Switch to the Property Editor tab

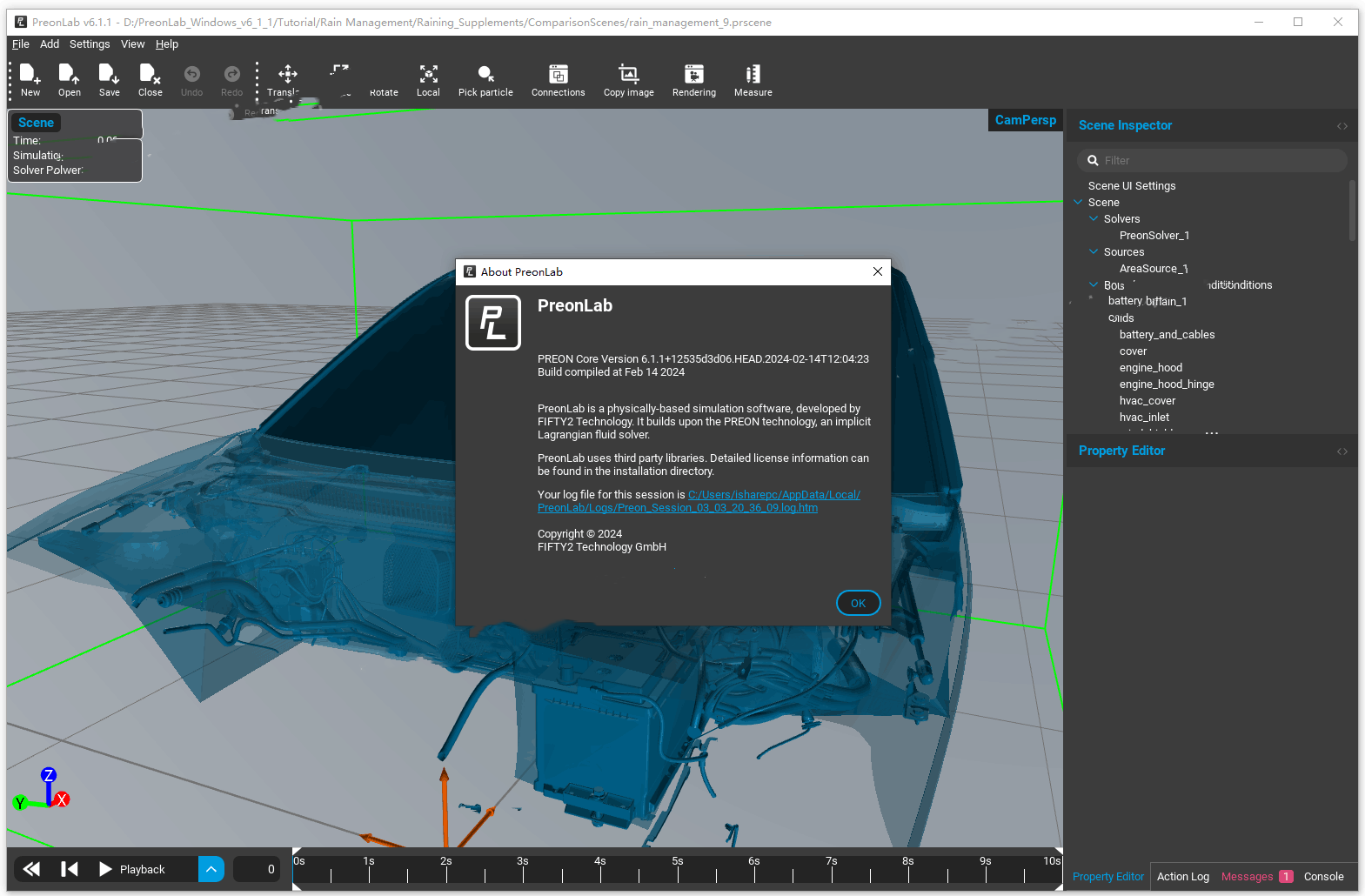(1108, 877)
